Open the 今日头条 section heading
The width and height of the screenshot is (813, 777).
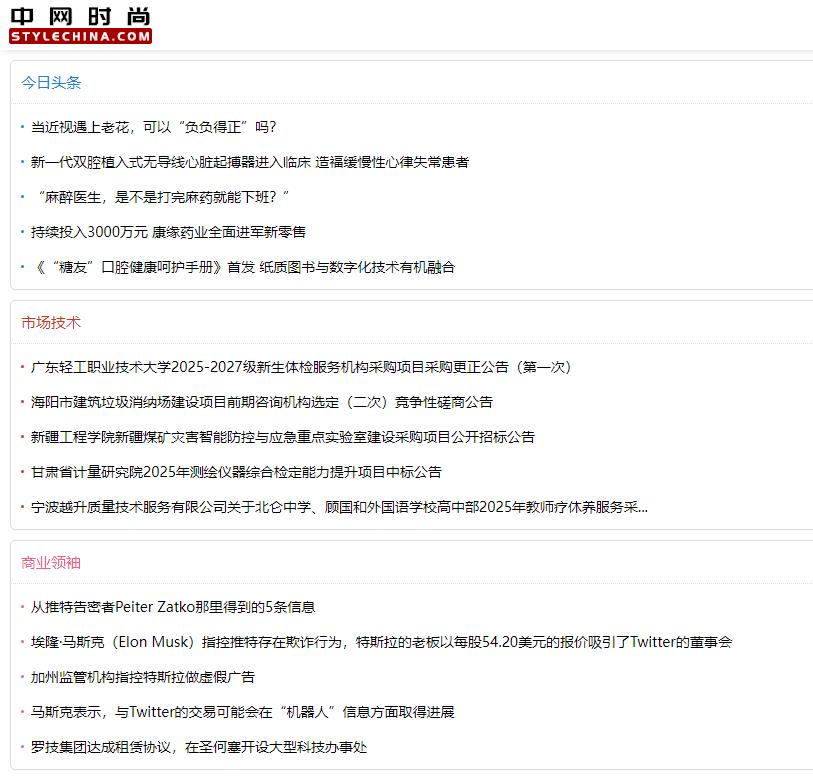pos(51,83)
